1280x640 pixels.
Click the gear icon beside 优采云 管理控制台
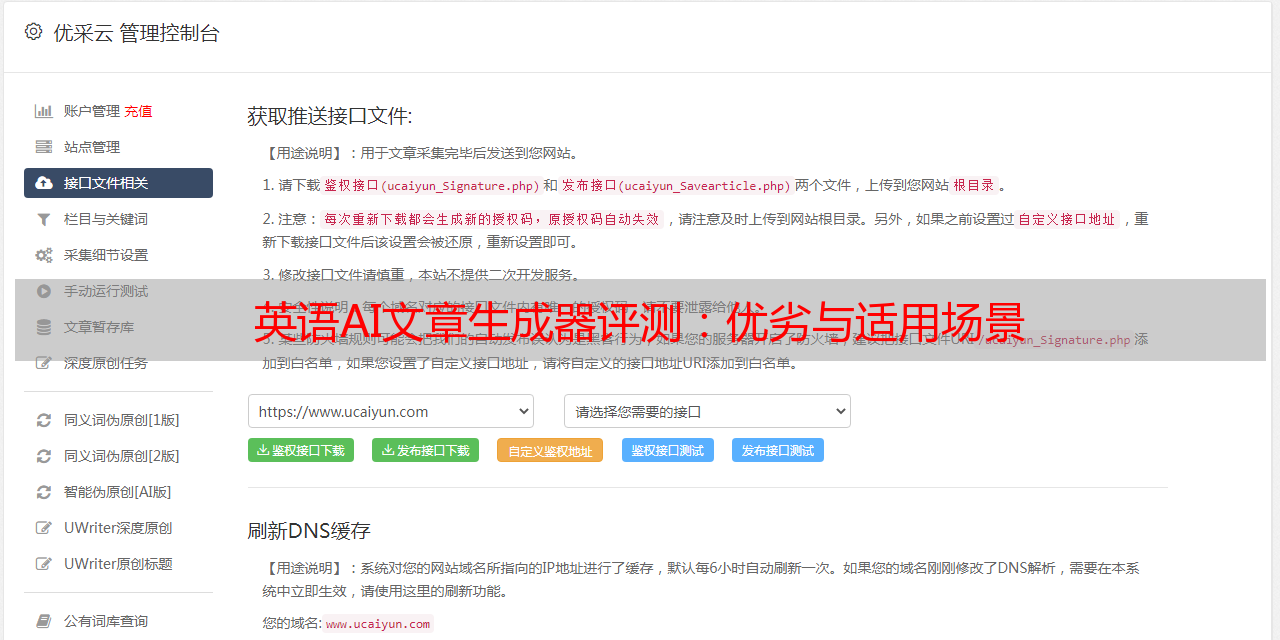tap(33, 32)
